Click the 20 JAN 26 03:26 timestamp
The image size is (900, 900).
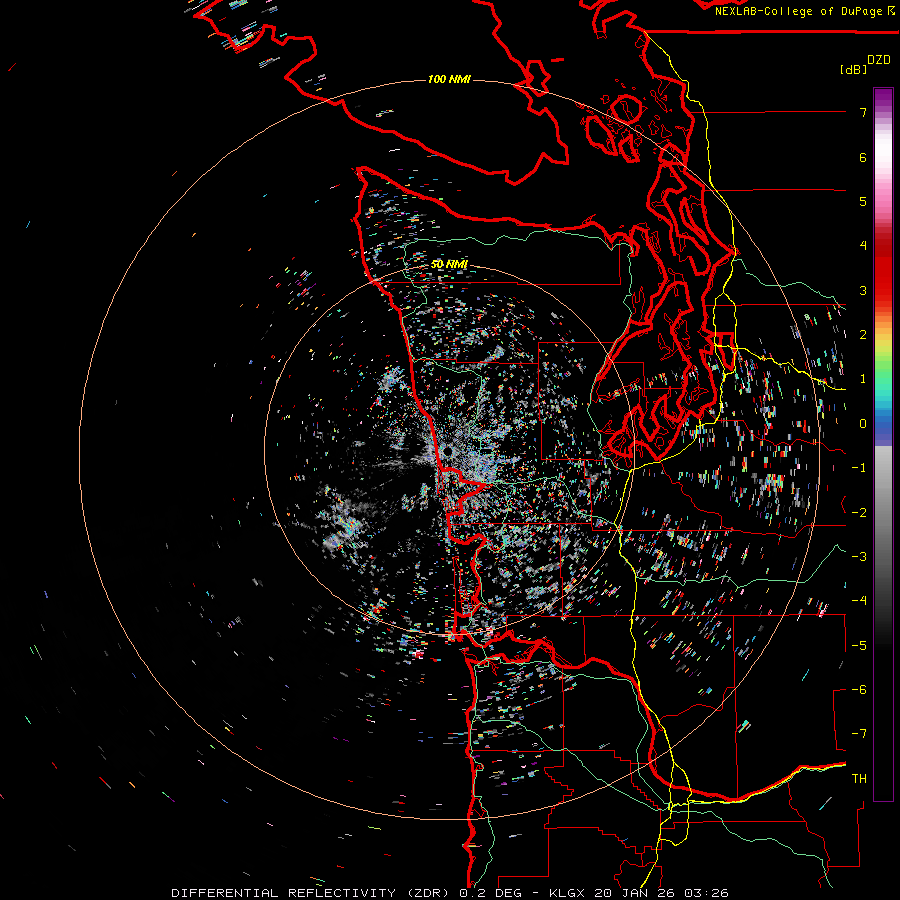click(x=660, y=893)
